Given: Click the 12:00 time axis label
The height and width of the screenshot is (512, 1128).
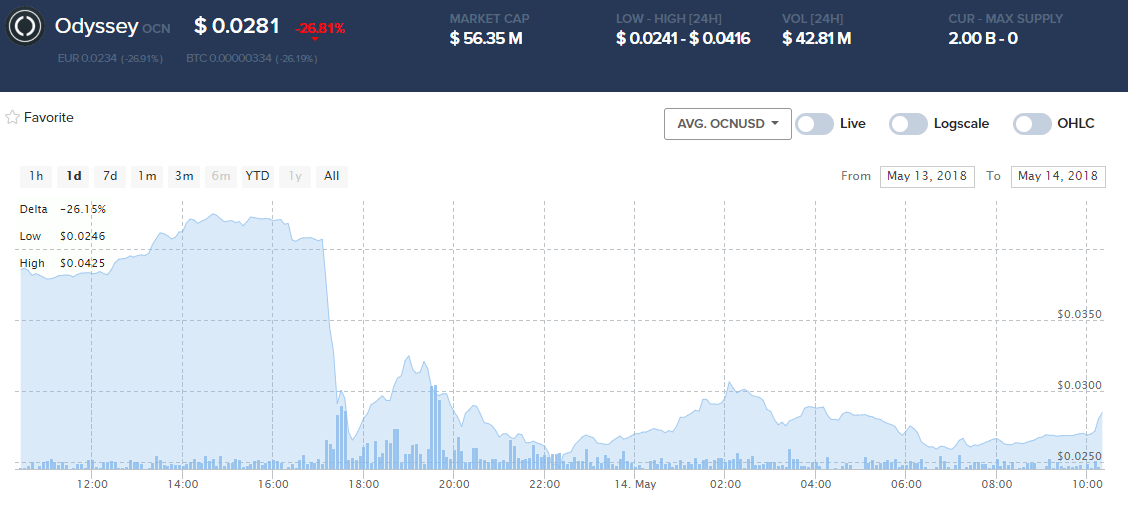Looking at the screenshot, I should point(92,484).
